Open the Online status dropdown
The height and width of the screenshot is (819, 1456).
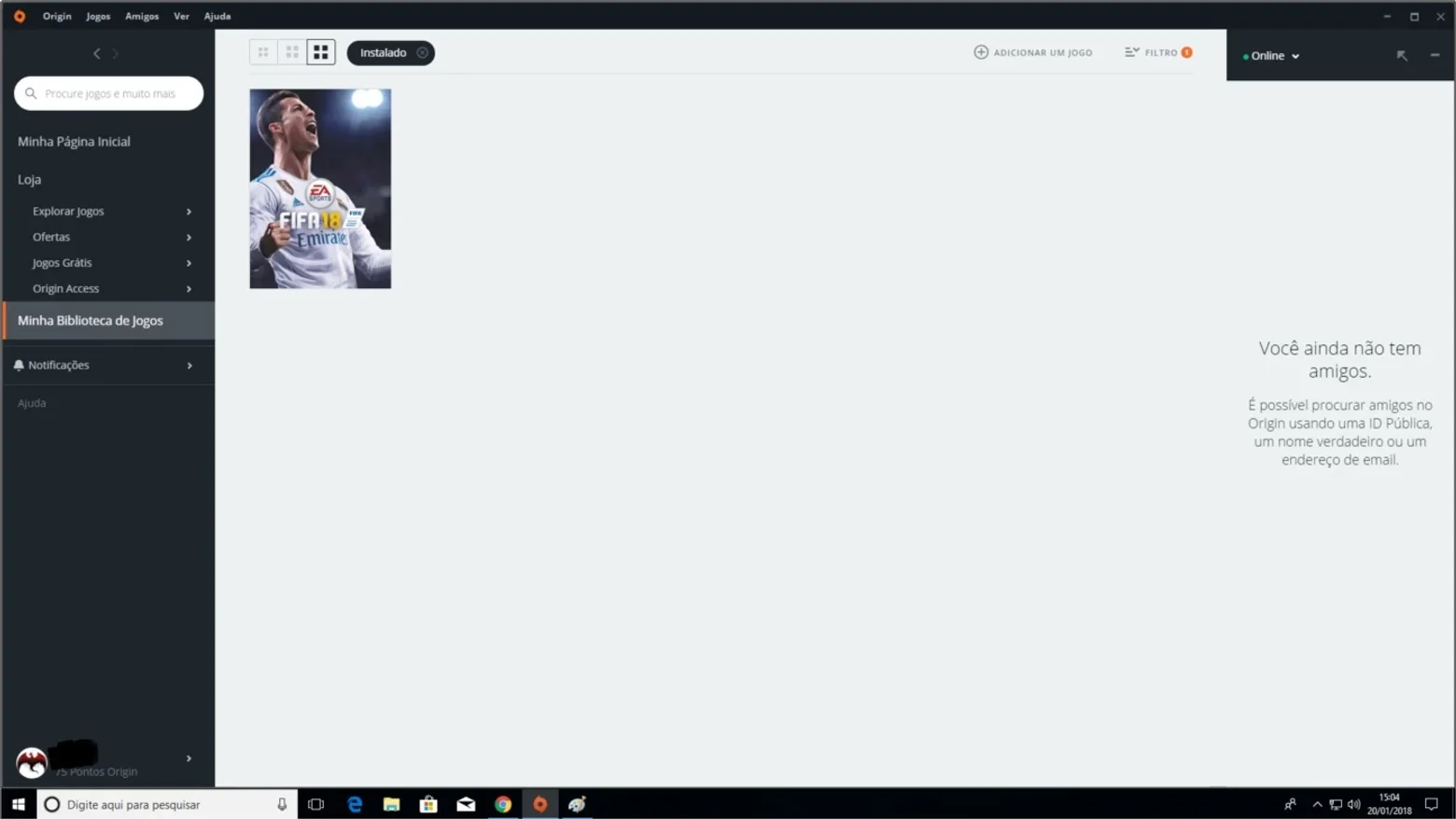point(1271,56)
